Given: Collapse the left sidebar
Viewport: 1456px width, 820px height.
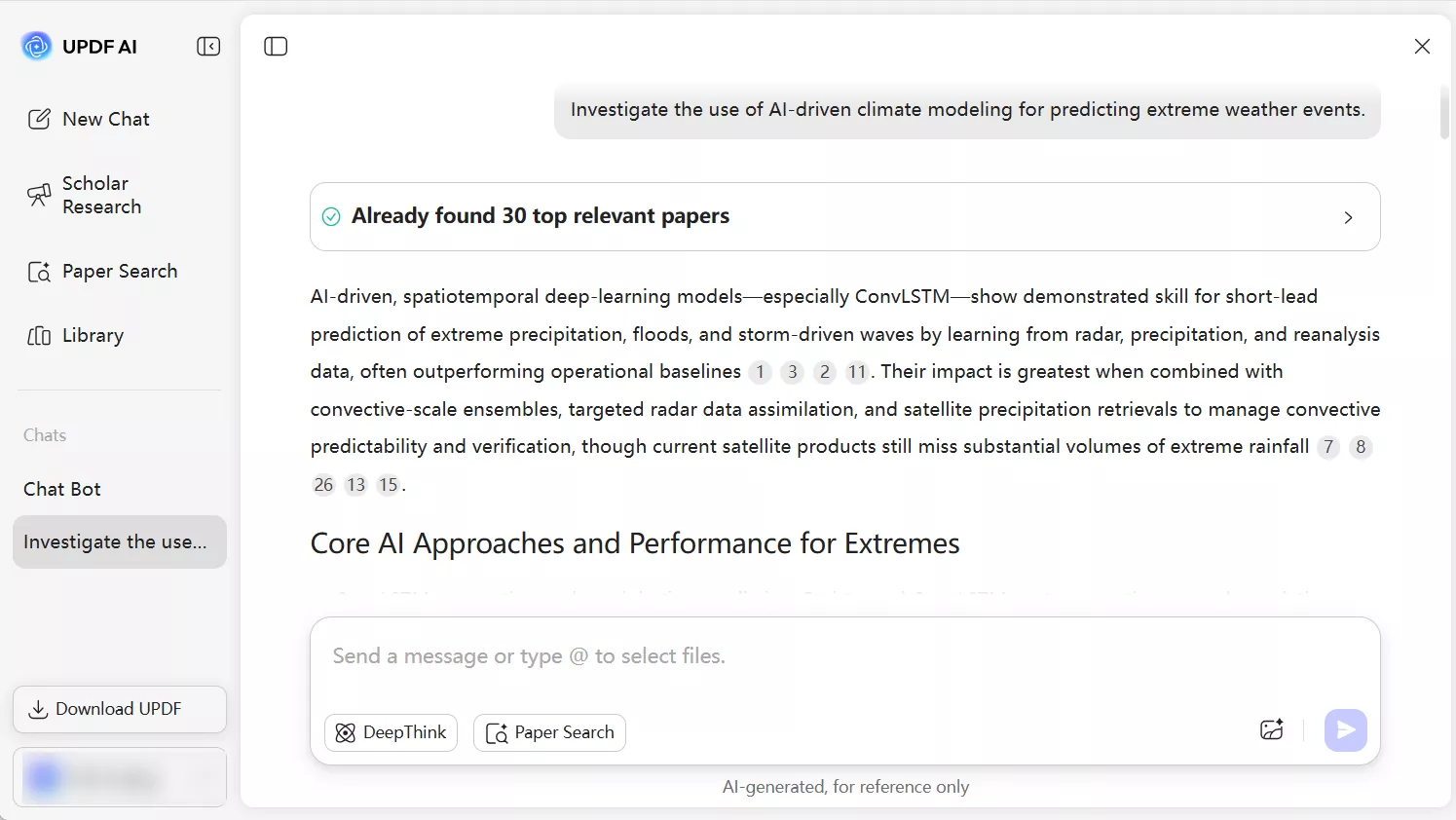Looking at the screenshot, I should (x=208, y=46).
